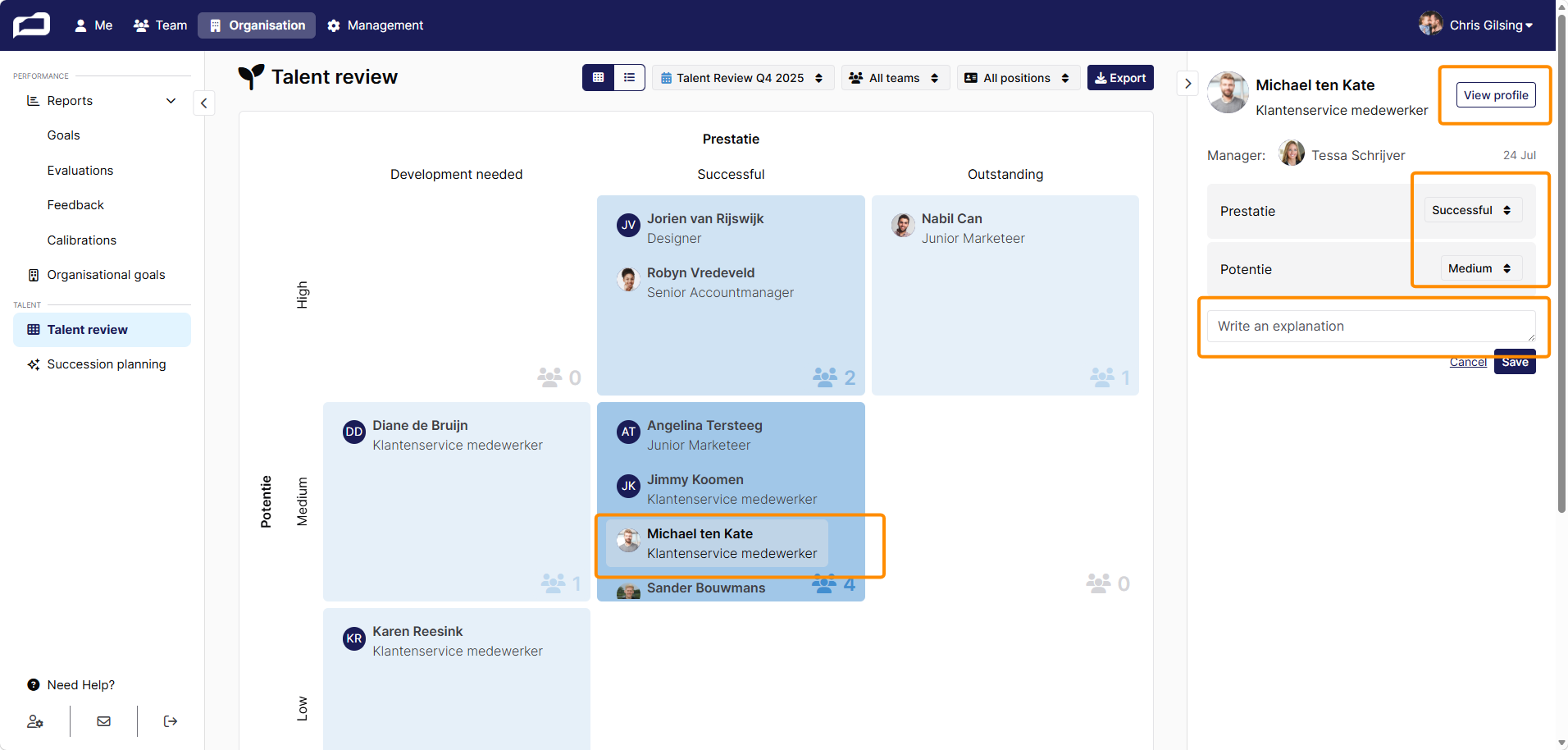Switch to grid view
Image resolution: width=1568 pixels, height=750 pixels.
point(599,78)
